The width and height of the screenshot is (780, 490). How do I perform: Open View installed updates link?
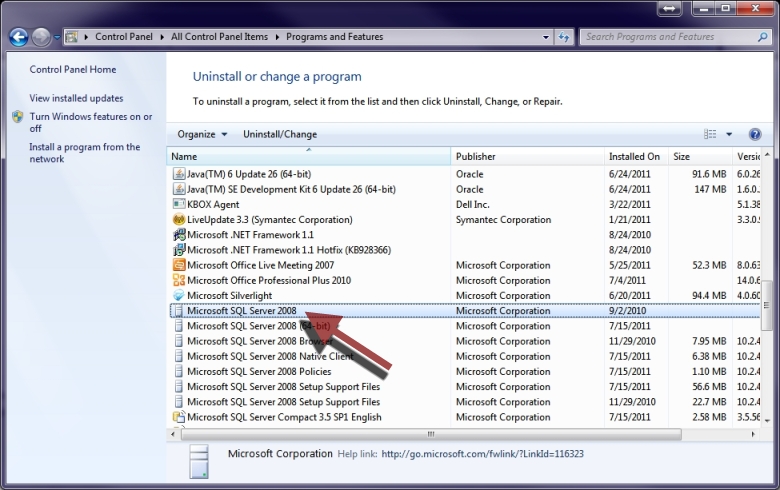click(x=76, y=98)
